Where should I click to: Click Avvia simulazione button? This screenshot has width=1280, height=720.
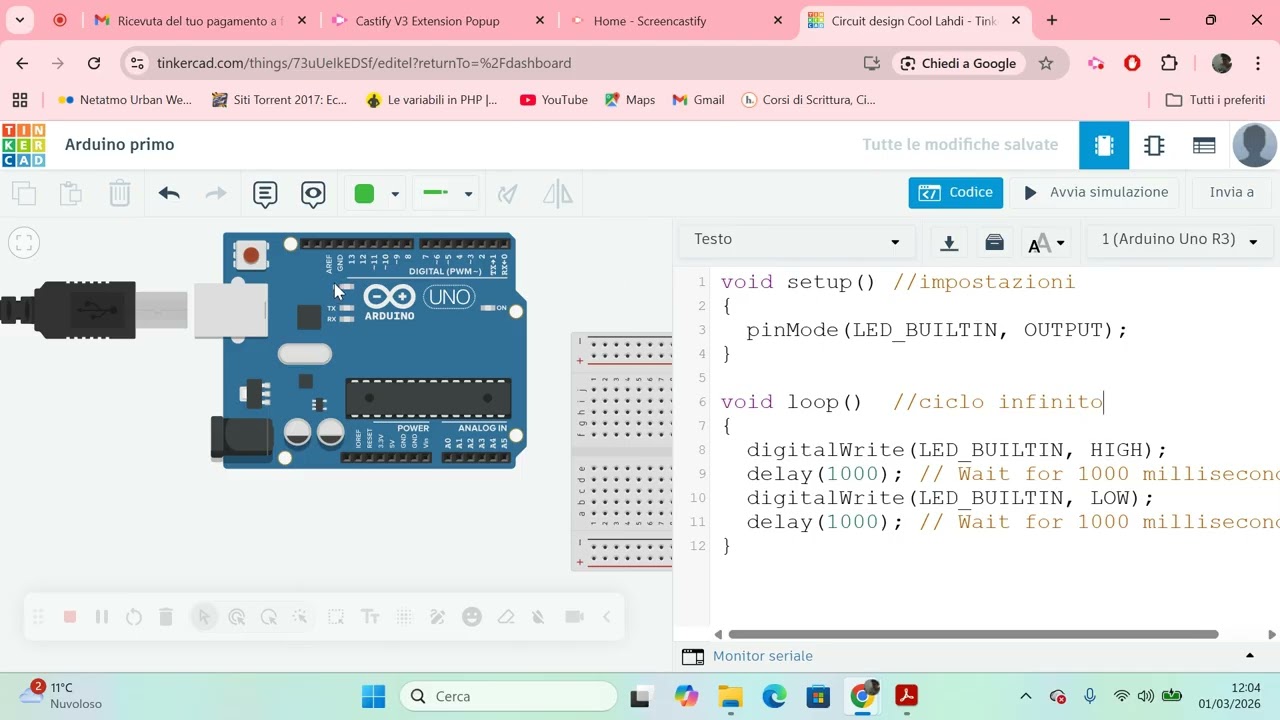pyautogui.click(x=1095, y=192)
